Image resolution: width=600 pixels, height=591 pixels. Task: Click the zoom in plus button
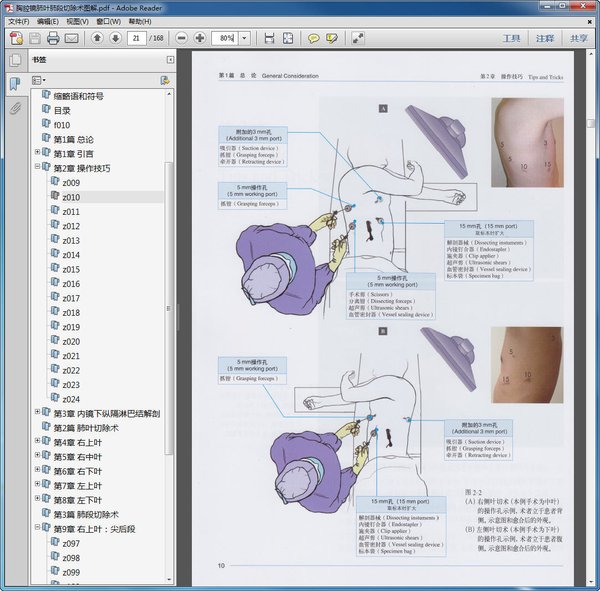pyautogui.click(x=200, y=38)
